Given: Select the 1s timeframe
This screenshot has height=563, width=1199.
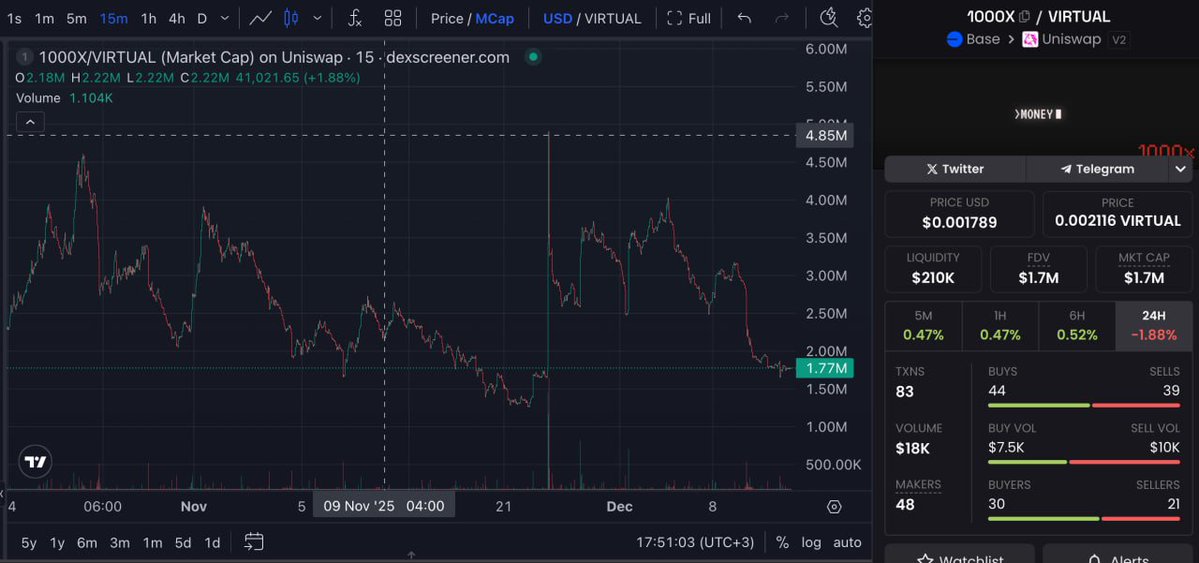Looking at the screenshot, I should [x=14, y=18].
